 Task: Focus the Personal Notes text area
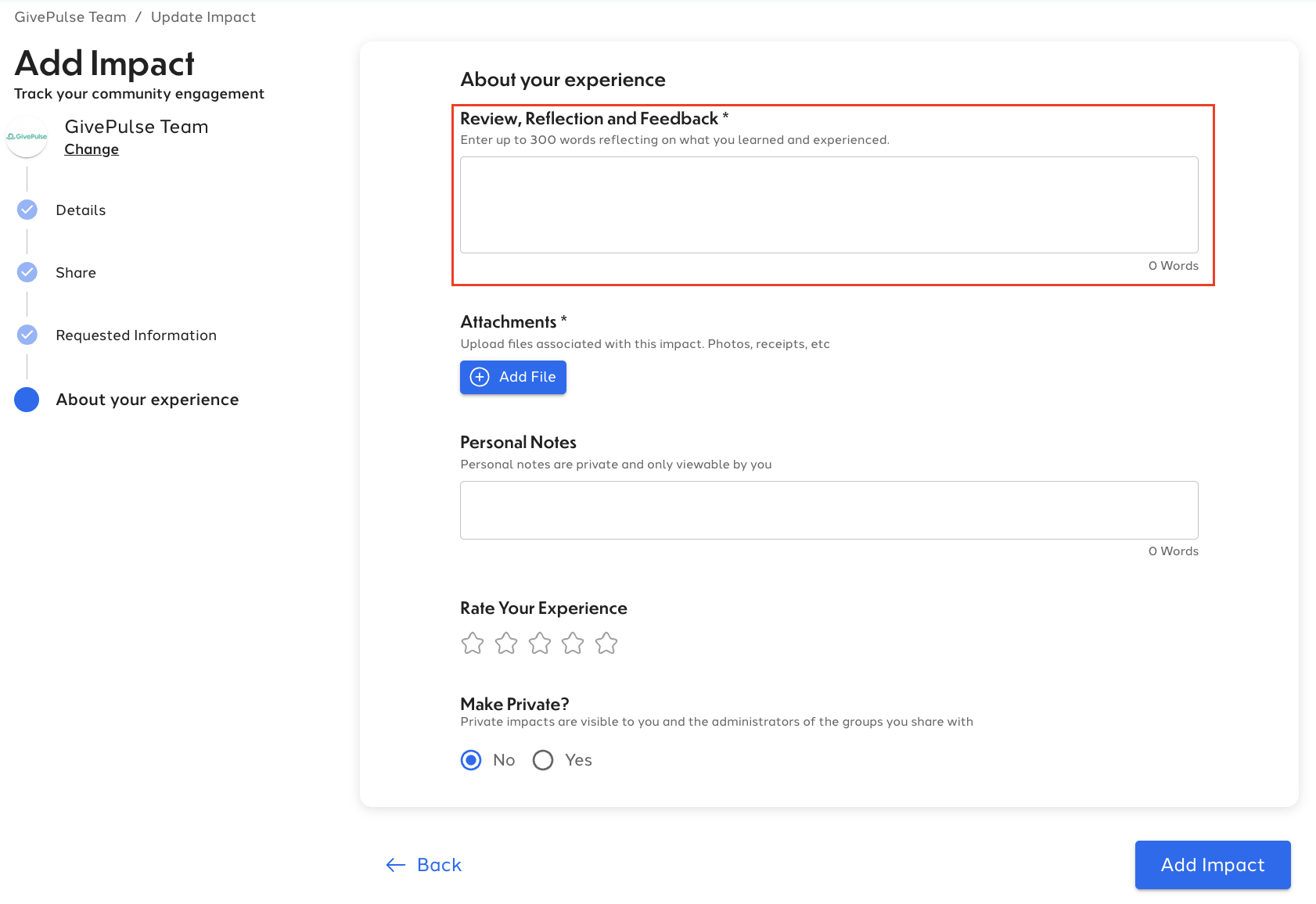tap(829, 510)
